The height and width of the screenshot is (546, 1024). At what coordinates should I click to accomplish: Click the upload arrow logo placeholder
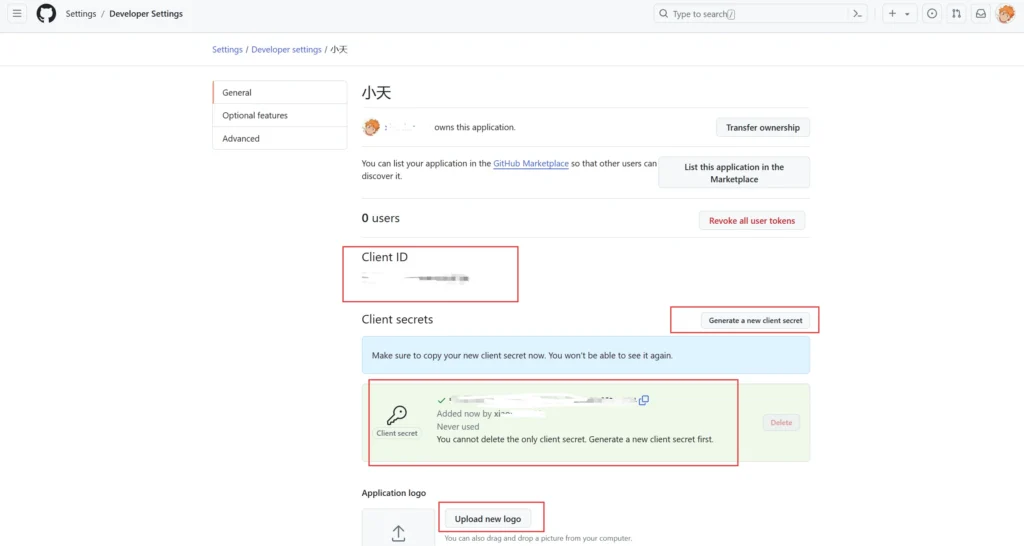398,533
